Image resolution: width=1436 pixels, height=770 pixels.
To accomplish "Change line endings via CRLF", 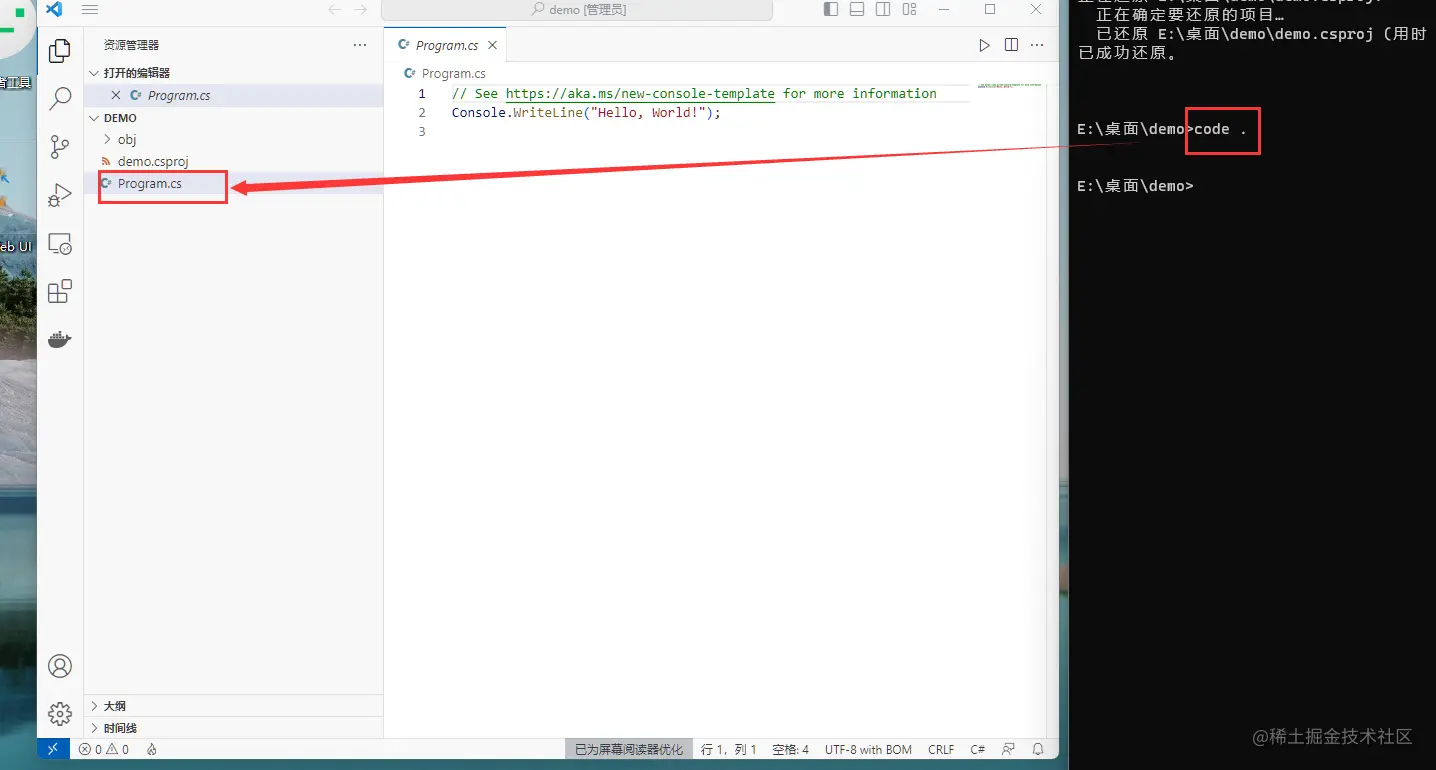I will (941, 749).
